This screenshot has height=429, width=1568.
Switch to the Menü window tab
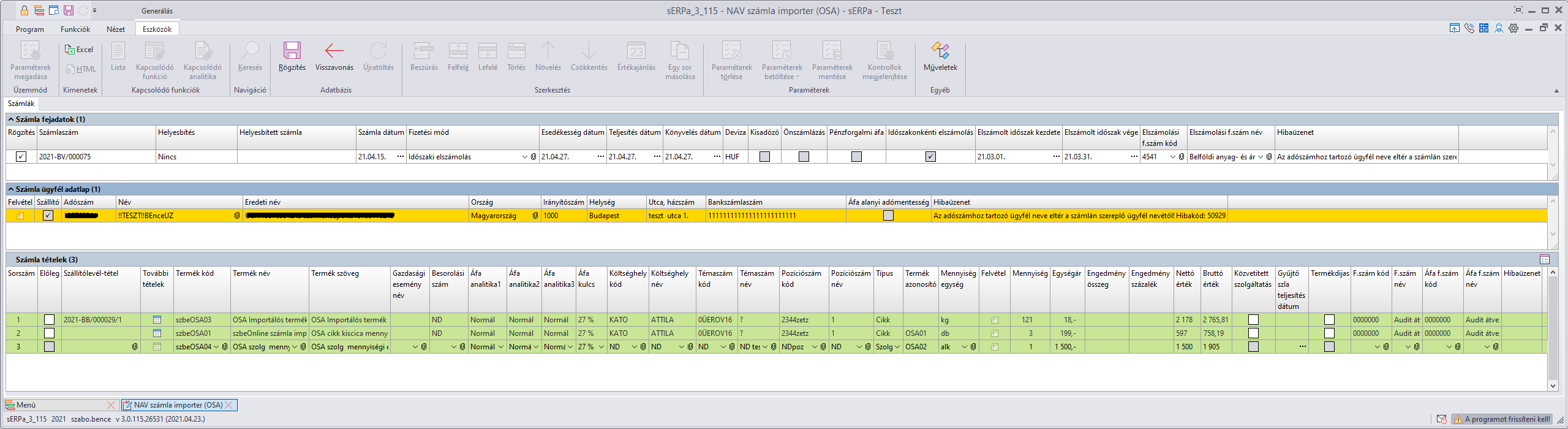coord(26,405)
